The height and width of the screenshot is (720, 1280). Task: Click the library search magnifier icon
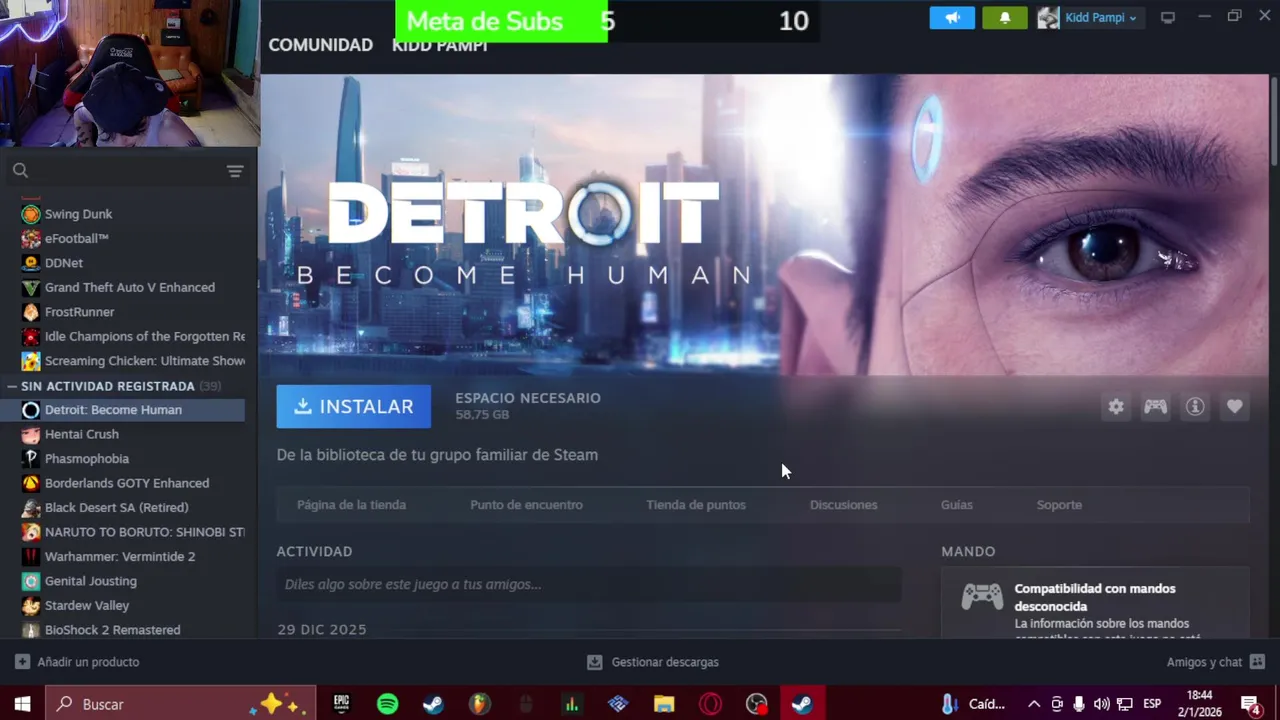[20, 171]
